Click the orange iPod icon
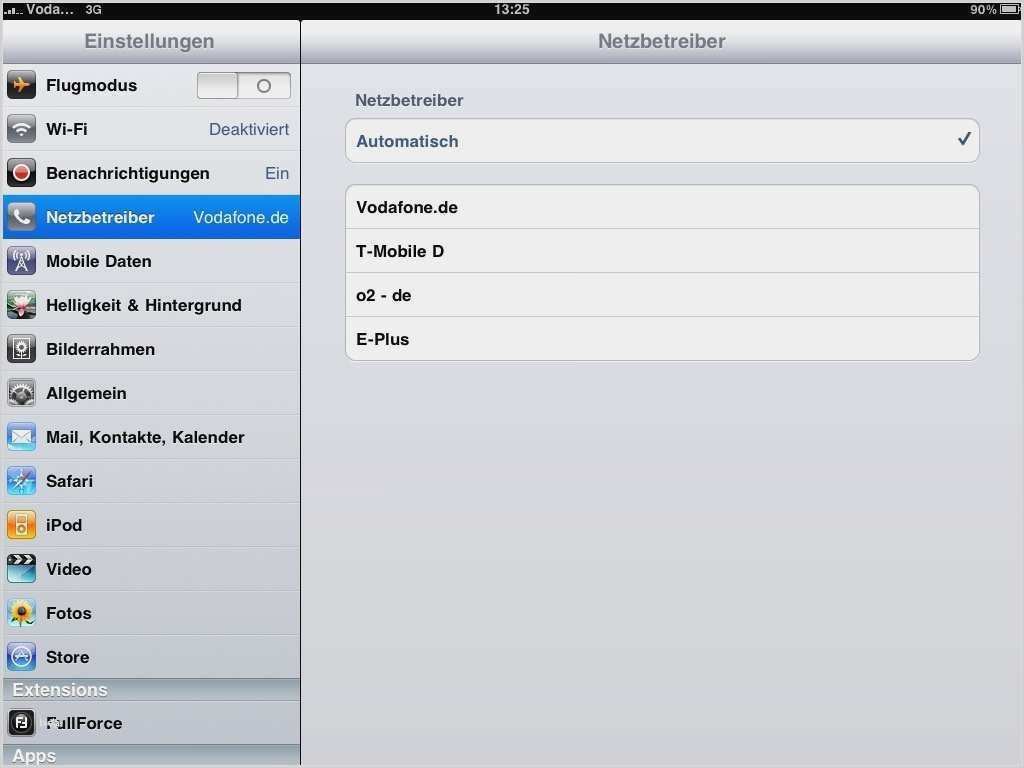Image resolution: width=1024 pixels, height=768 pixels. tap(22, 525)
